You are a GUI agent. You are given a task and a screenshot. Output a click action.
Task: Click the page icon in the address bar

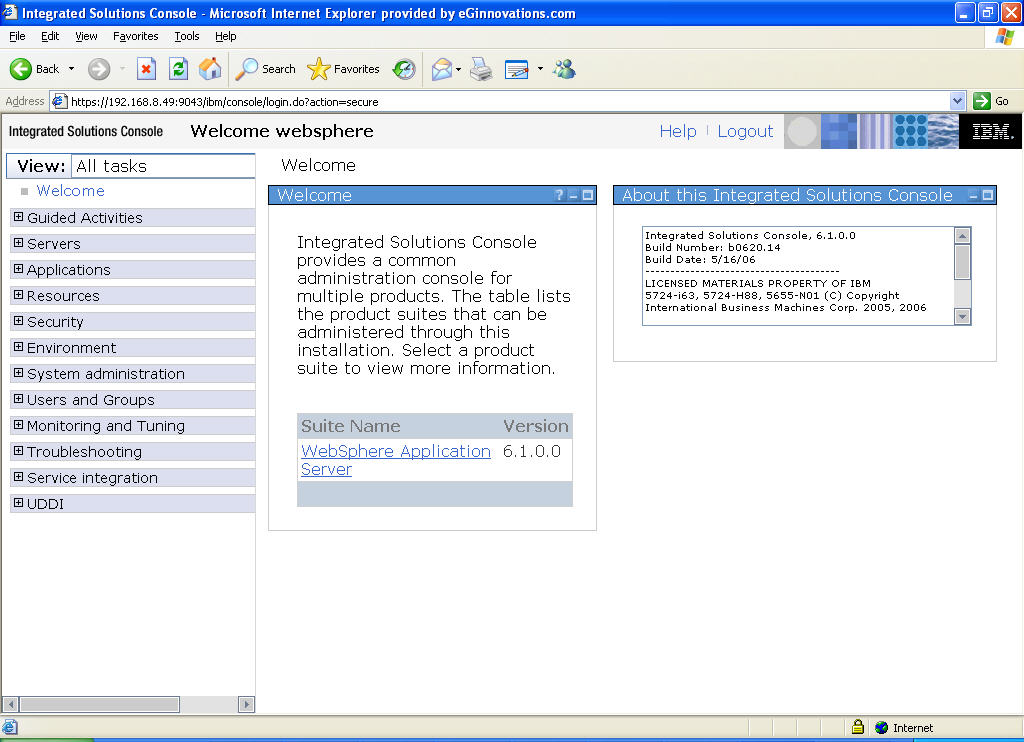pyautogui.click(x=59, y=101)
